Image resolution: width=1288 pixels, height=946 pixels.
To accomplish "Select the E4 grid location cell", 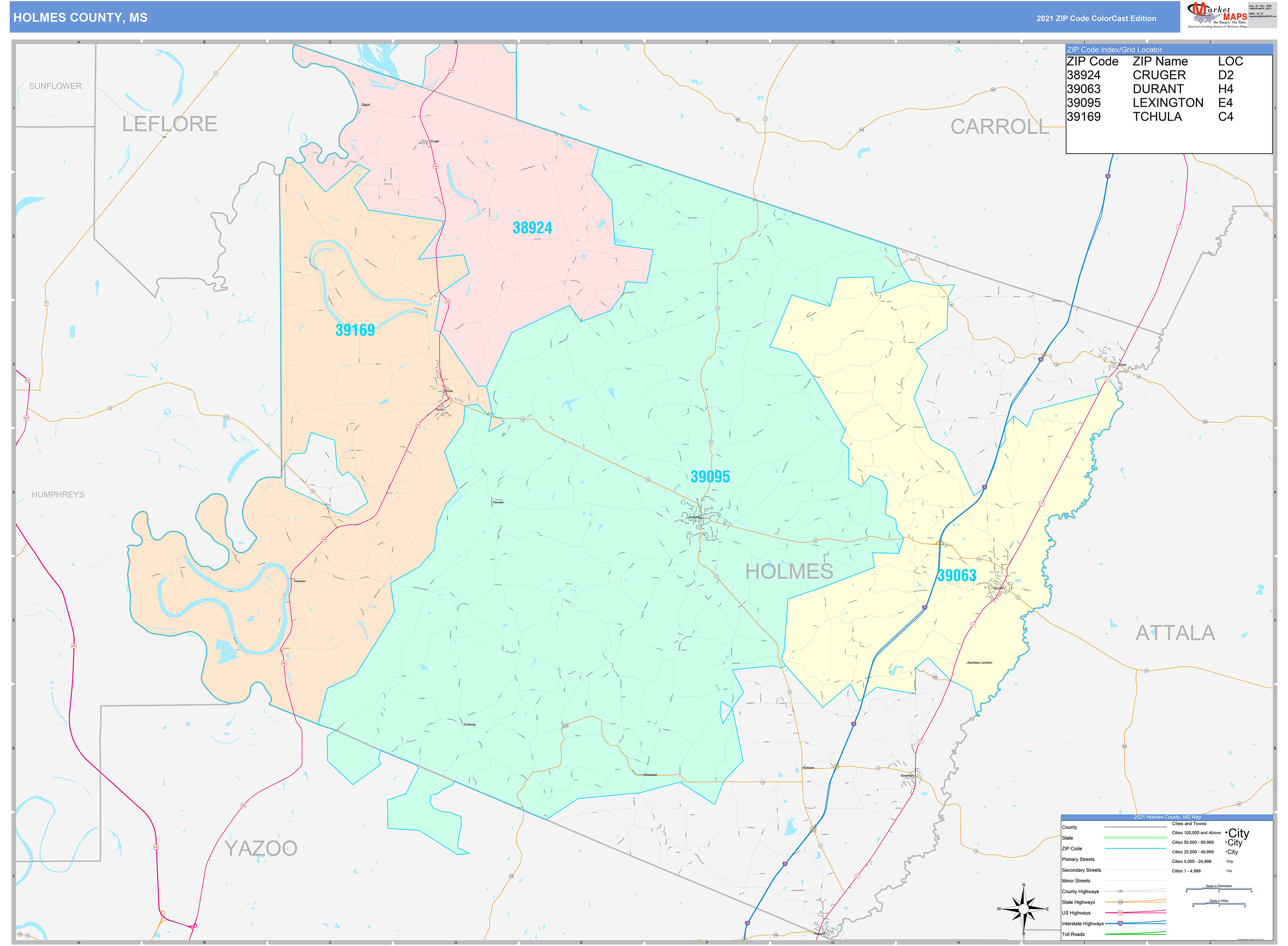I will [x=1225, y=103].
